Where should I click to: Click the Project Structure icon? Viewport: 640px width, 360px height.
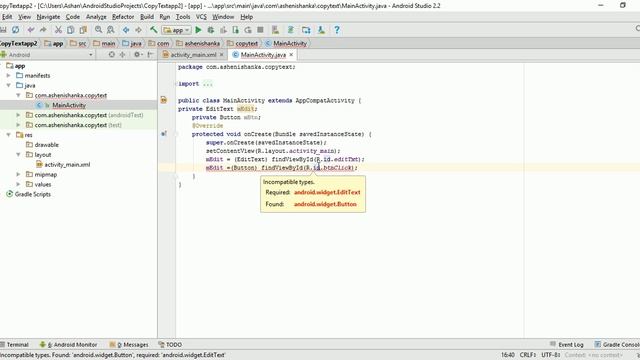pos(306,30)
